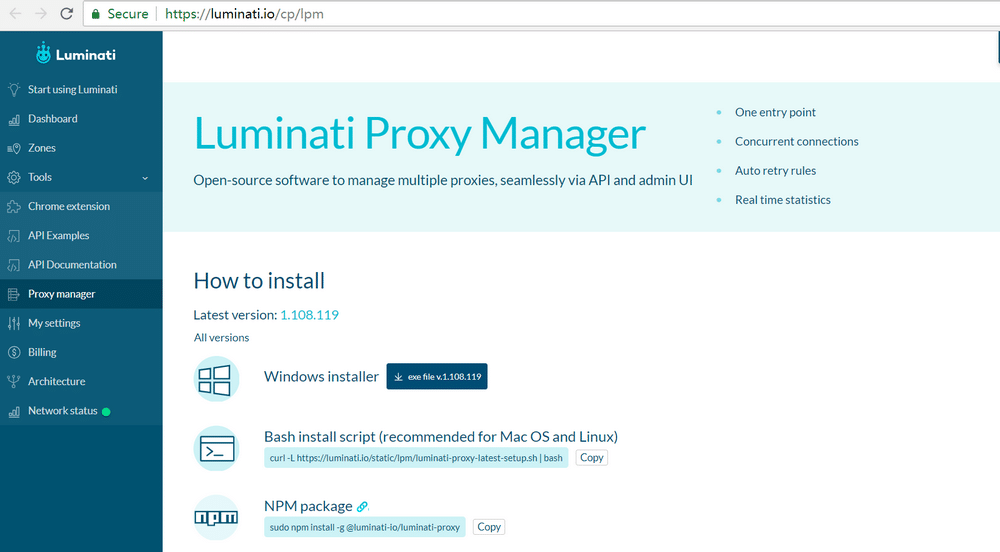Select Chrome extension in sidebar
This screenshot has height=552, width=1000.
(69, 207)
